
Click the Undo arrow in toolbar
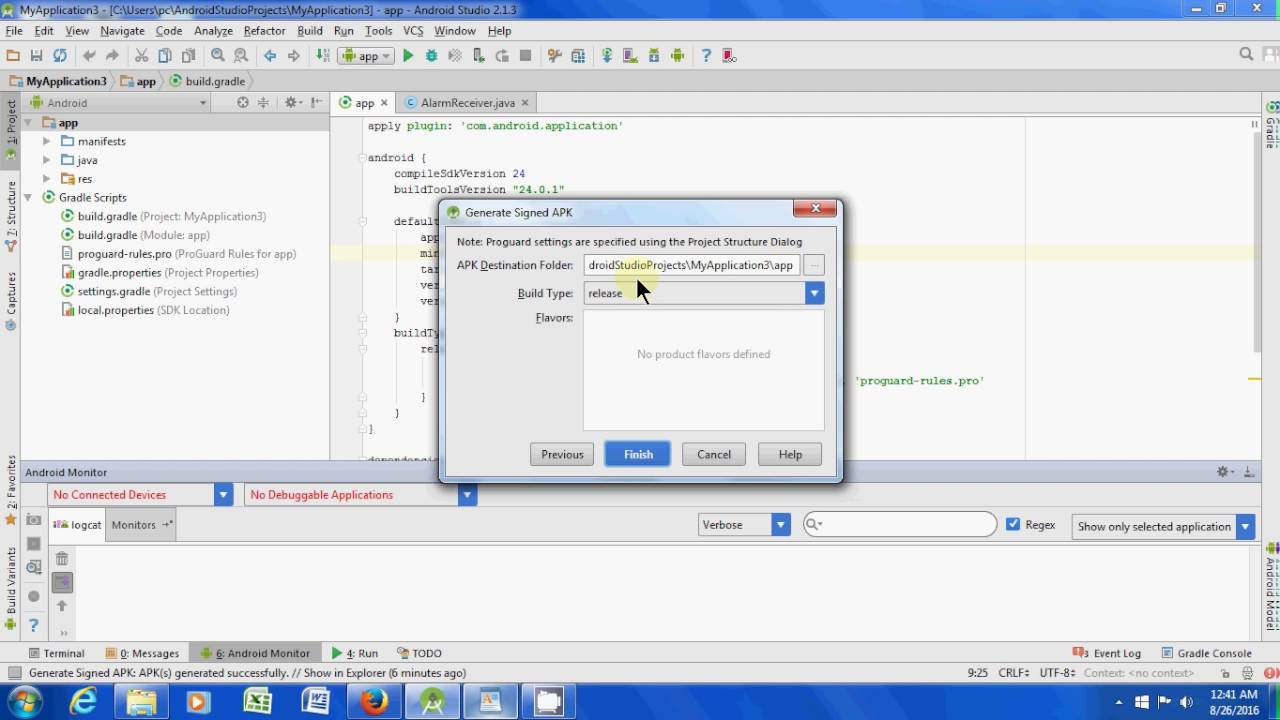tap(89, 56)
